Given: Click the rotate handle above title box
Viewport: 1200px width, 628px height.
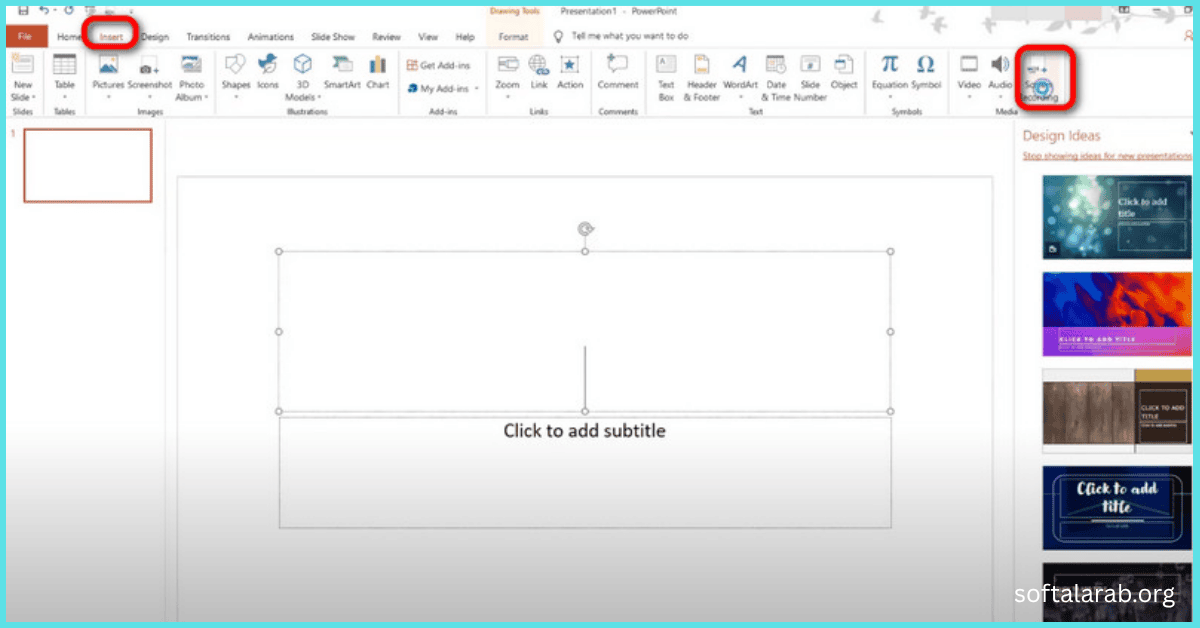Looking at the screenshot, I should pos(586,229).
